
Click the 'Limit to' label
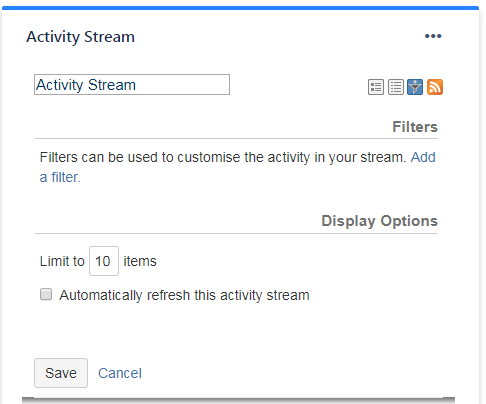(x=62, y=261)
